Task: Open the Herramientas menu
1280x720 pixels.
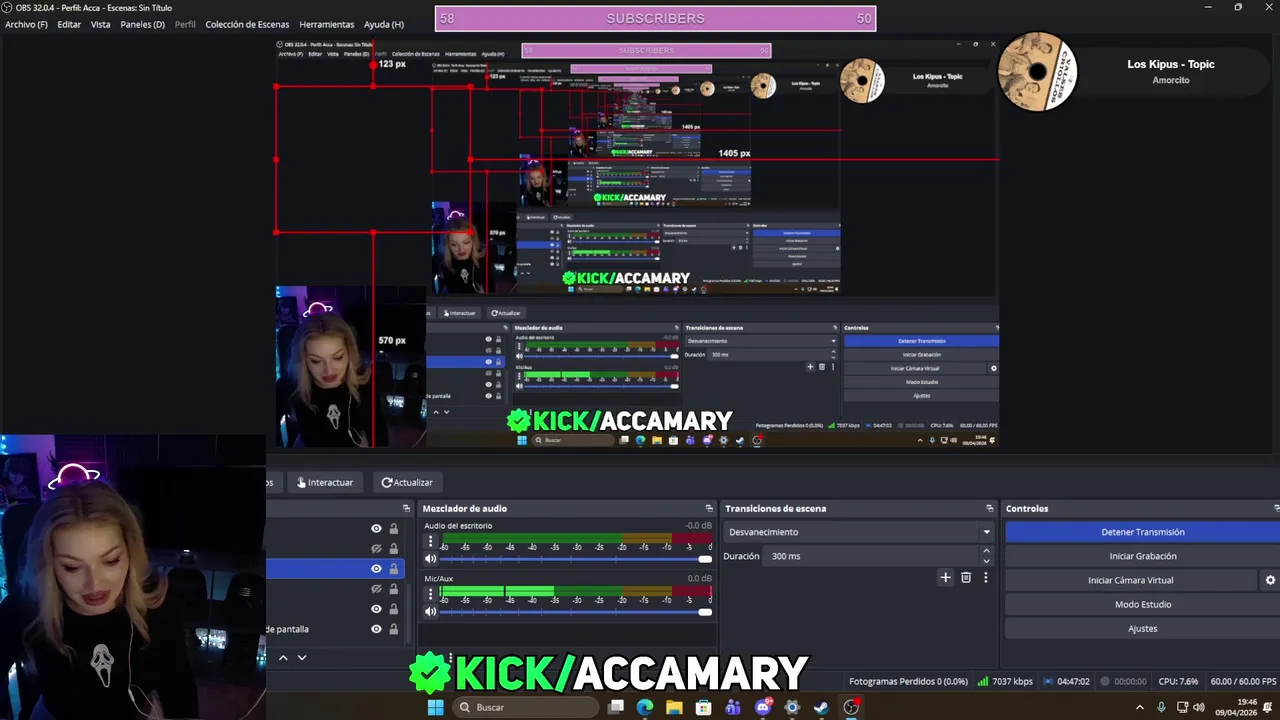Action: (327, 24)
